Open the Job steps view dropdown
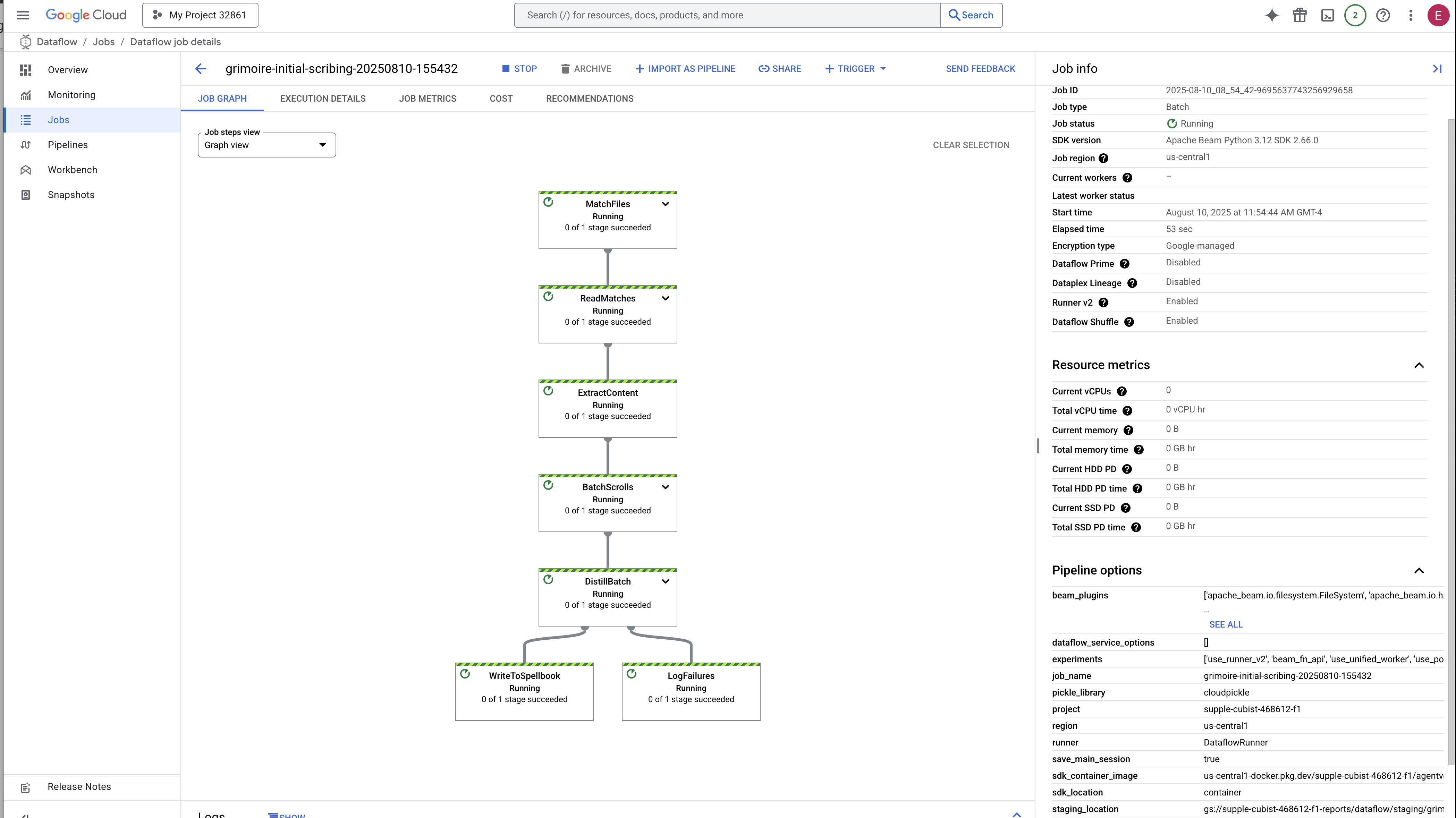Image resolution: width=1456 pixels, height=818 pixels. 266,145
